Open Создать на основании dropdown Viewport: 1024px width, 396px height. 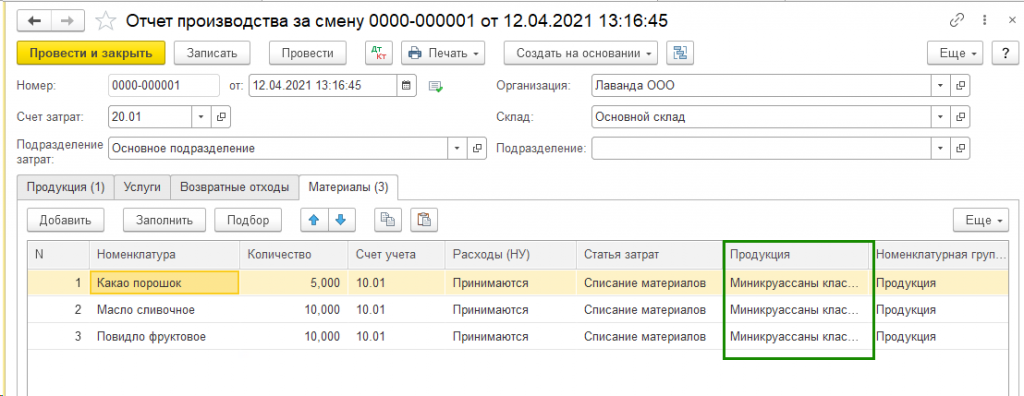pos(581,53)
